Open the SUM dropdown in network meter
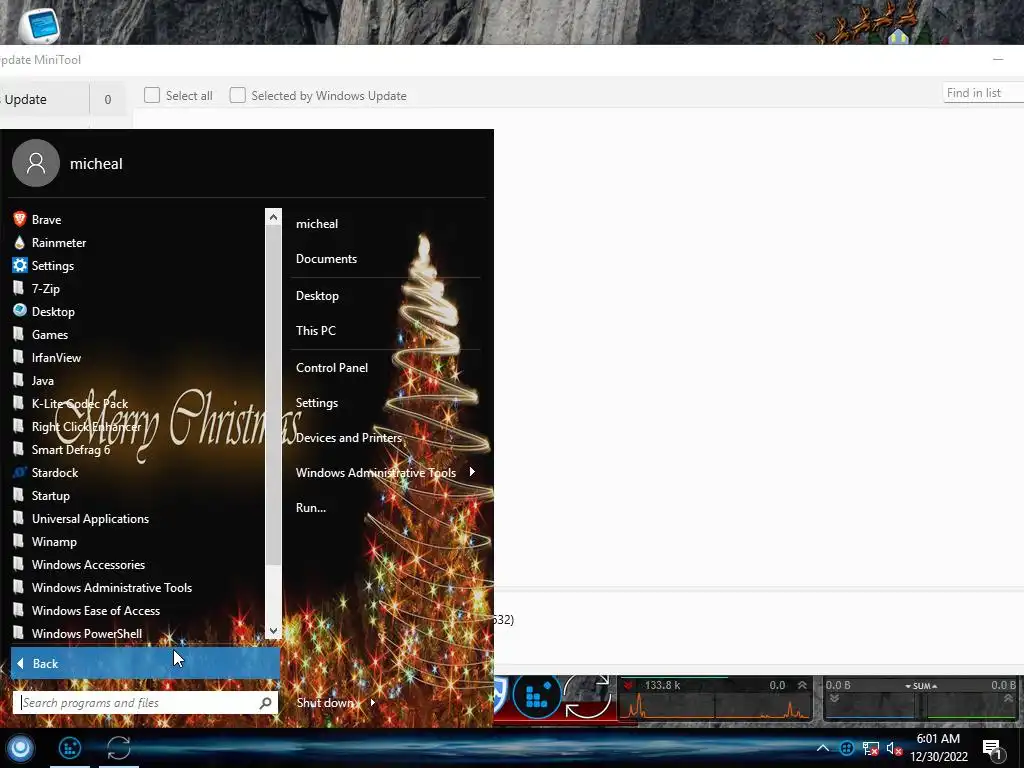This screenshot has height=768, width=1024. coord(921,686)
